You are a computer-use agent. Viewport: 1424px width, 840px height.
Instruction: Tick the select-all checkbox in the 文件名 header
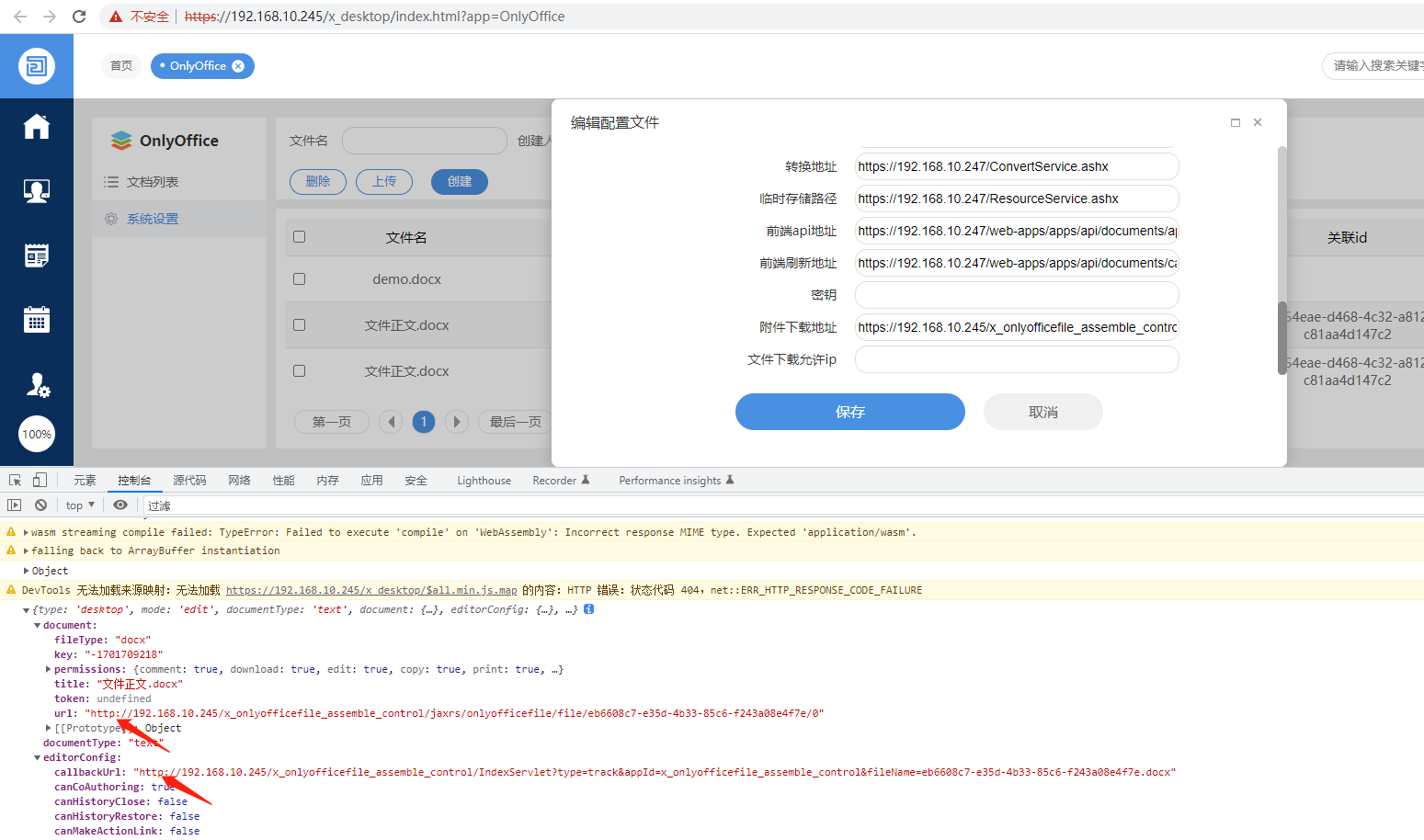[299, 237]
